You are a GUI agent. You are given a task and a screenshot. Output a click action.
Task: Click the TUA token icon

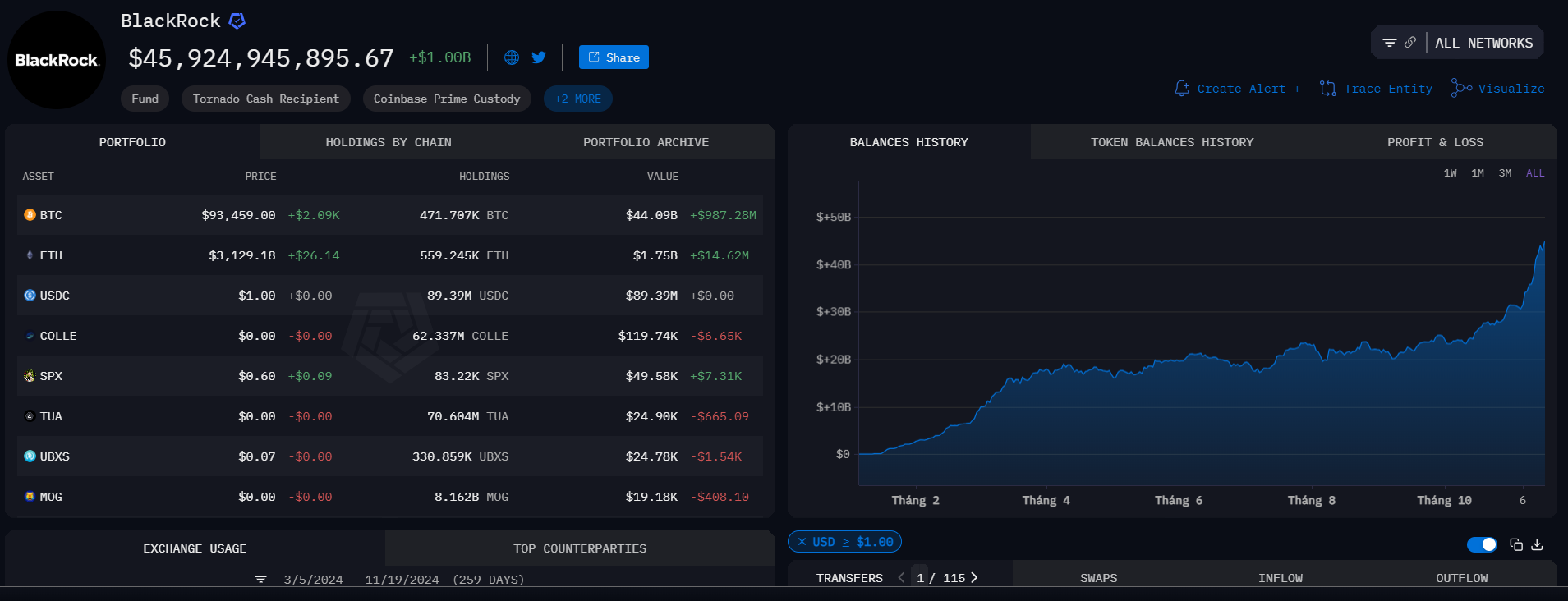pyautogui.click(x=30, y=416)
